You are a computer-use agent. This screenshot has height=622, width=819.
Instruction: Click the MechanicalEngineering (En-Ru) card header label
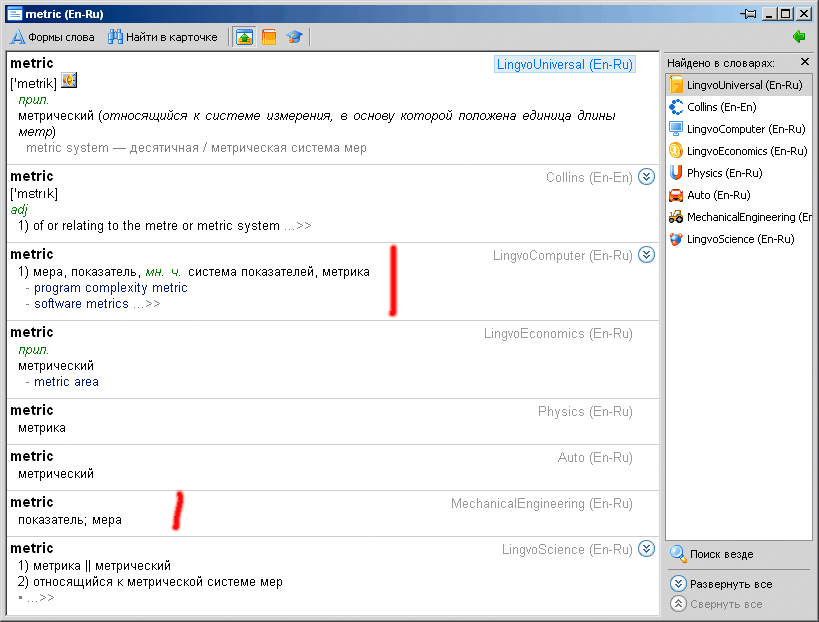pos(542,503)
